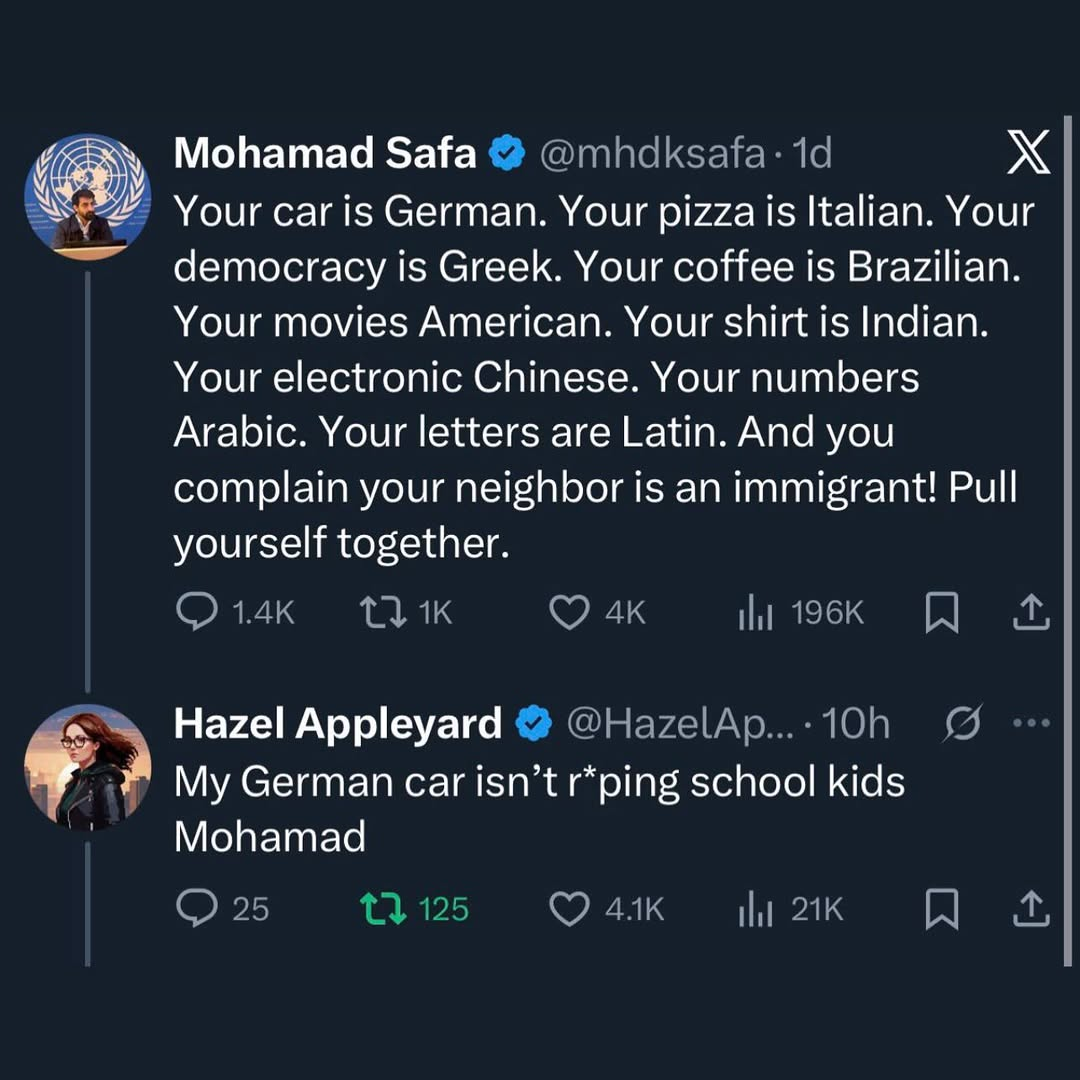
Task: Open more options menu on Hazel's reply
Action: click(x=1033, y=724)
